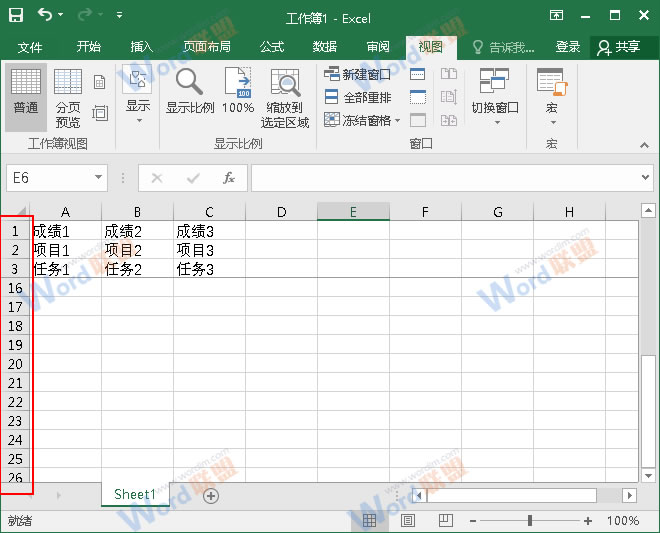Switch to the 插入 tab
660x533 pixels.
coord(141,47)
